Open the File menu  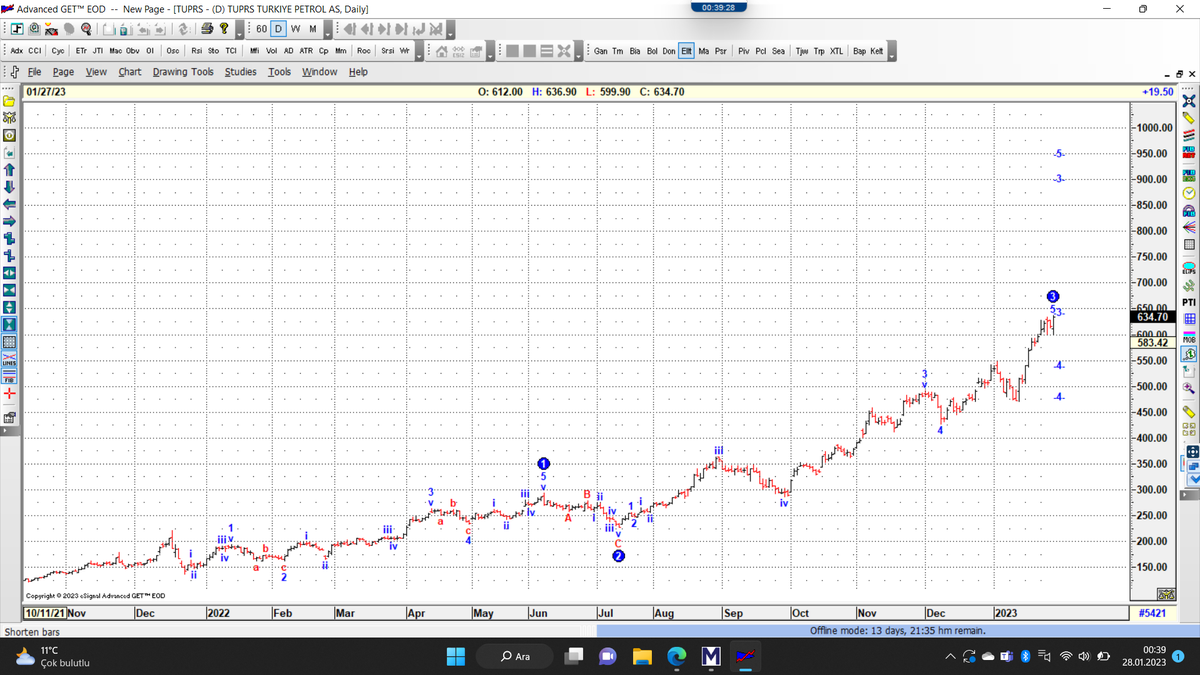(34, 72)
